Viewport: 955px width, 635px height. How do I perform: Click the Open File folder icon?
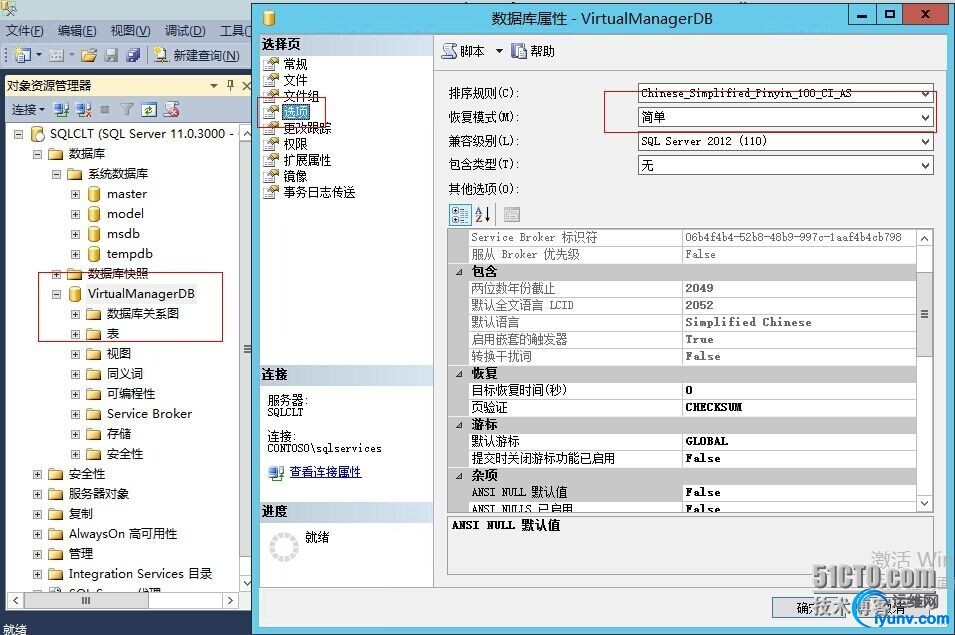click(x=89, y=56)
